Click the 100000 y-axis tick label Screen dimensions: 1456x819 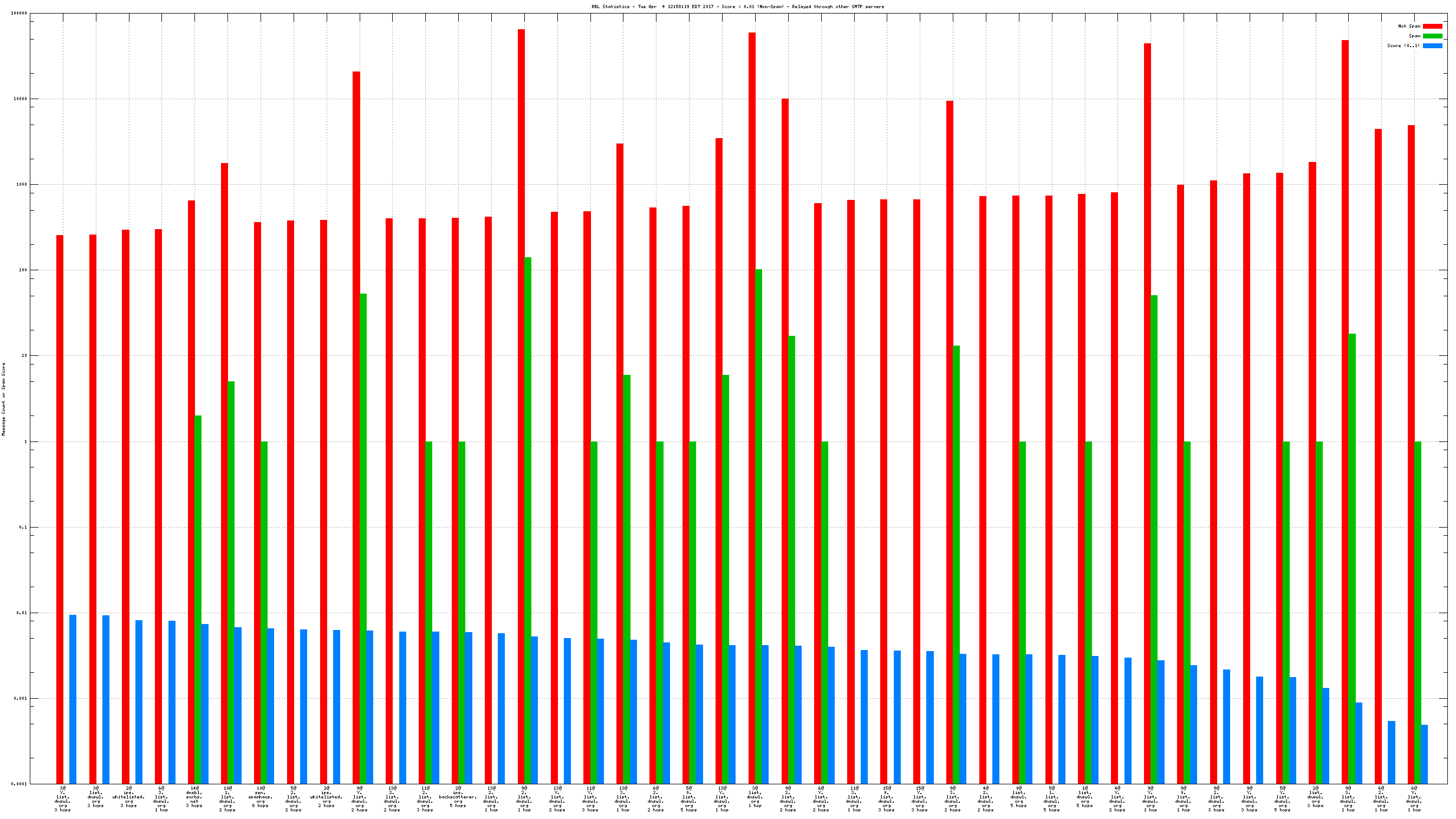[x=18, y=13]
